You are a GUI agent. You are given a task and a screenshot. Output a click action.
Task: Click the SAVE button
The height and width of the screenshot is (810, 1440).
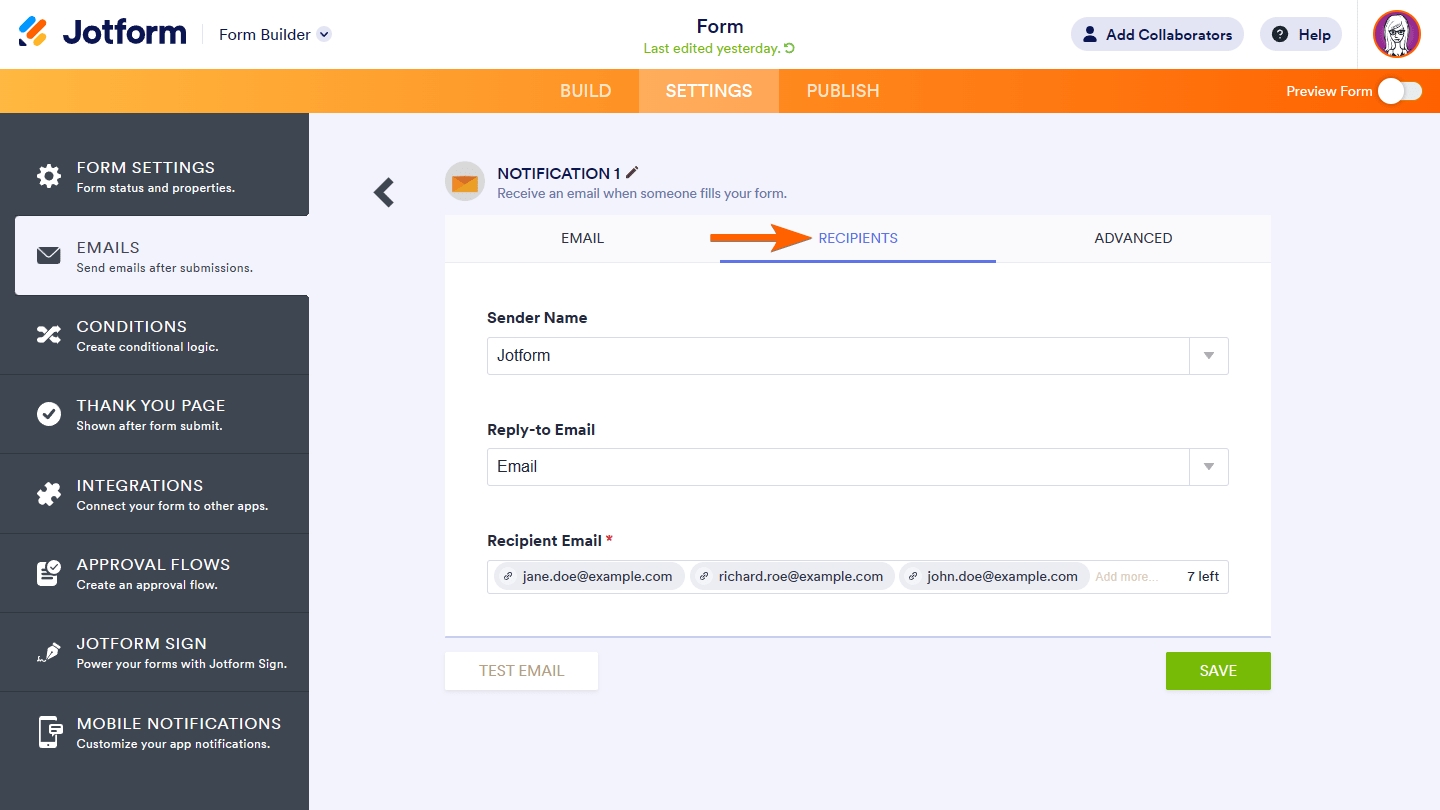1218,671
